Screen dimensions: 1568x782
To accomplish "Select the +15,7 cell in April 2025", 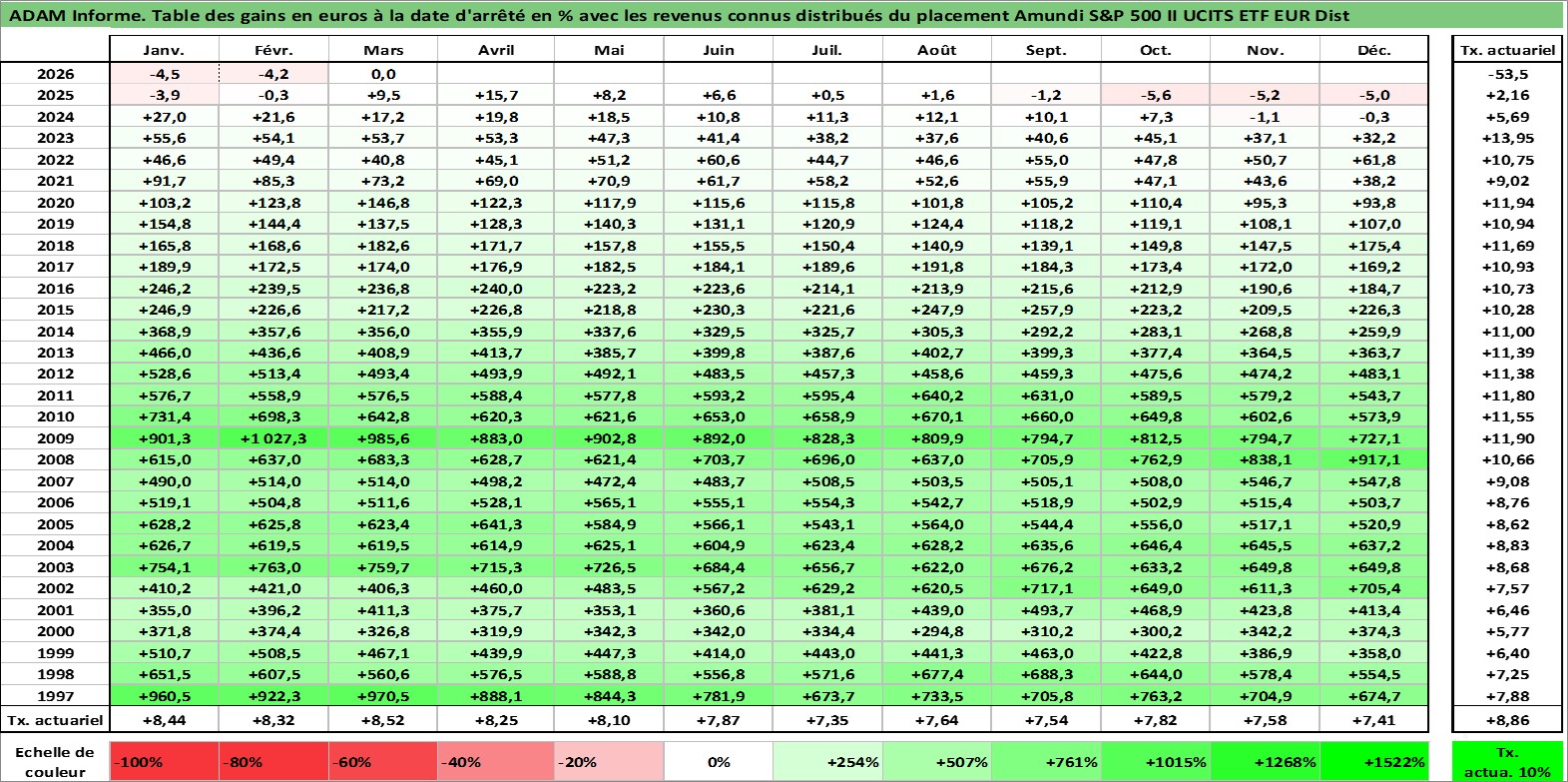I will click(x=496, y=95).
